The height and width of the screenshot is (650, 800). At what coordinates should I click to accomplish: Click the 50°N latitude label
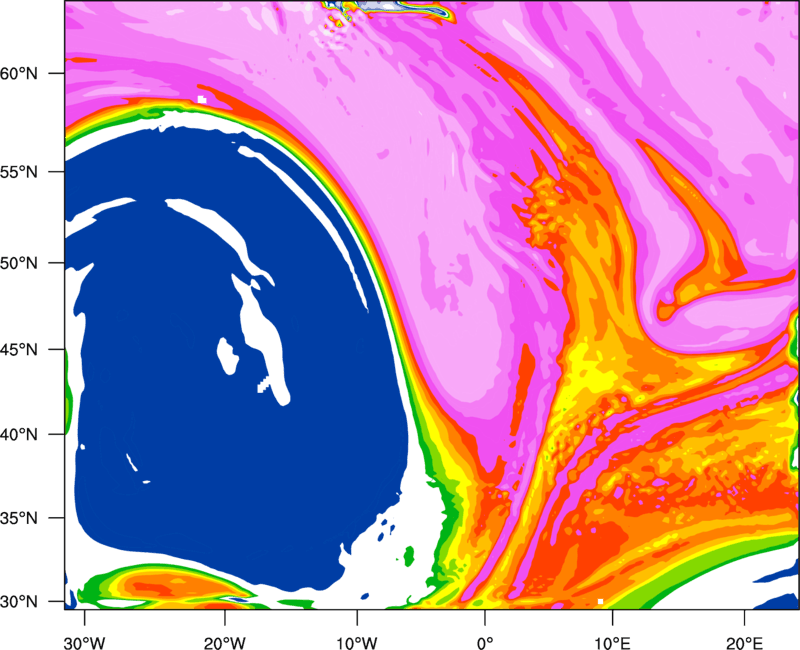point(19,263)
